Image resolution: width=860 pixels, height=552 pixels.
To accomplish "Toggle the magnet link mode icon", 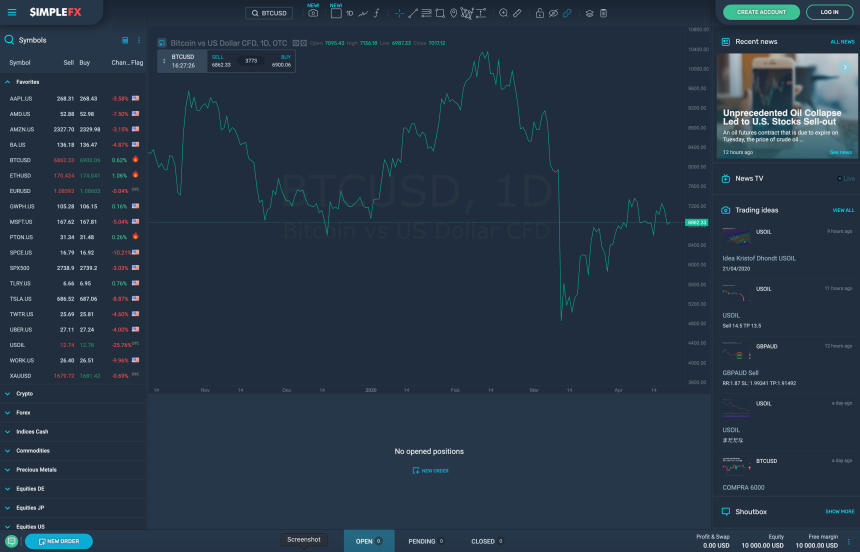I will [x=567, y=14].
